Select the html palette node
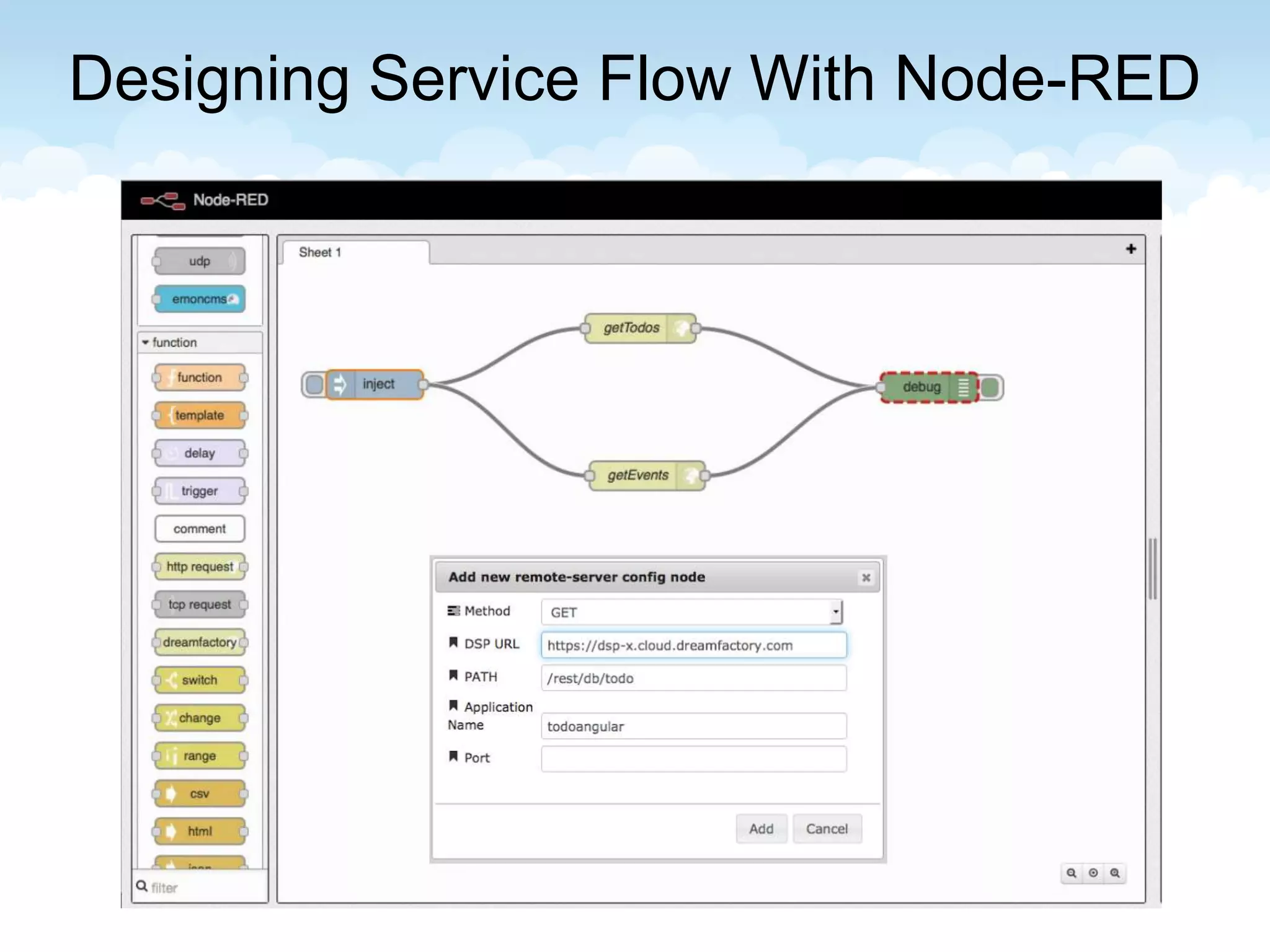Screen dimensions: 1270x952 click(x=199, y=831)
